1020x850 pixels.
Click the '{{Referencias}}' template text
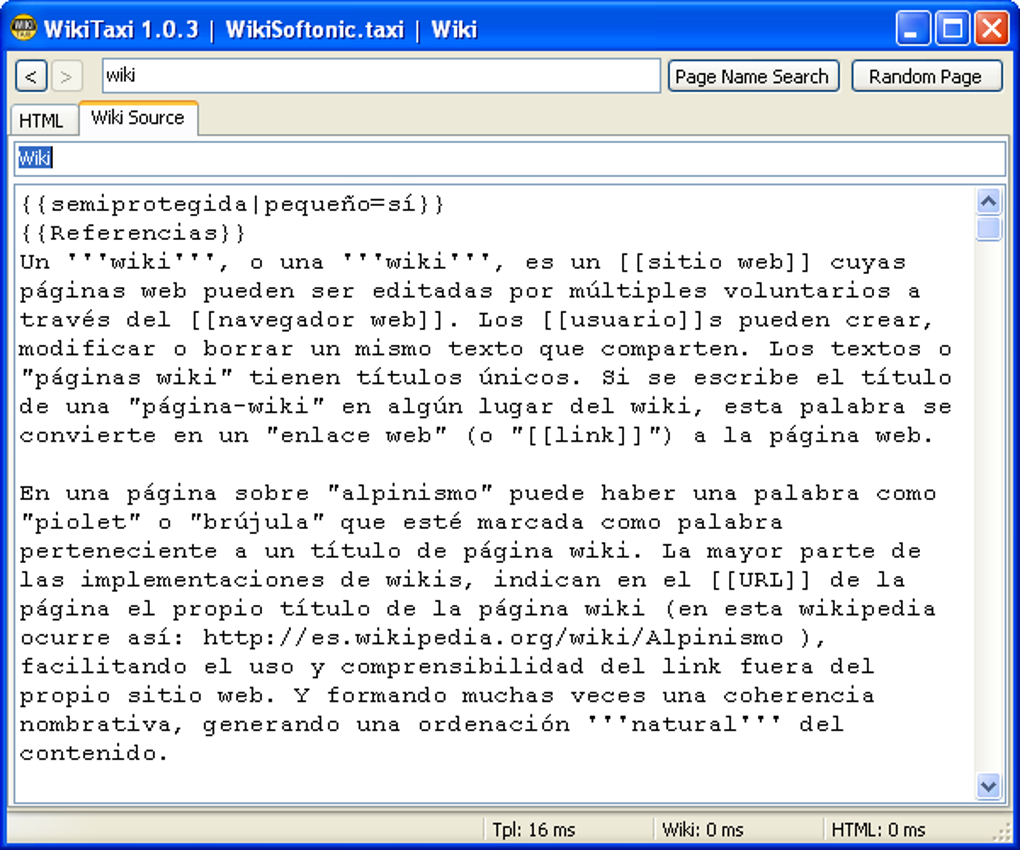point(133,233)
